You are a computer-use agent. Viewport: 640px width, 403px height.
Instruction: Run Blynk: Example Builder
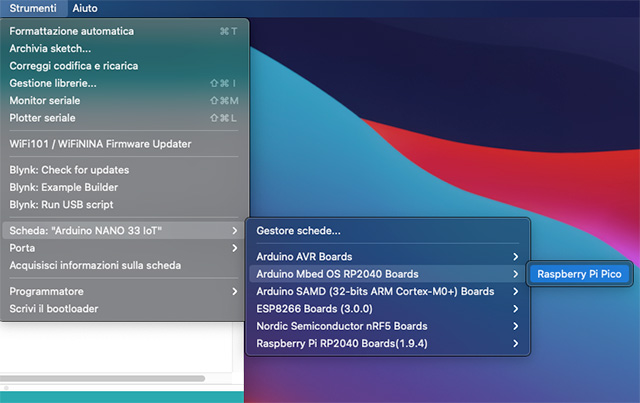[64, 187]
